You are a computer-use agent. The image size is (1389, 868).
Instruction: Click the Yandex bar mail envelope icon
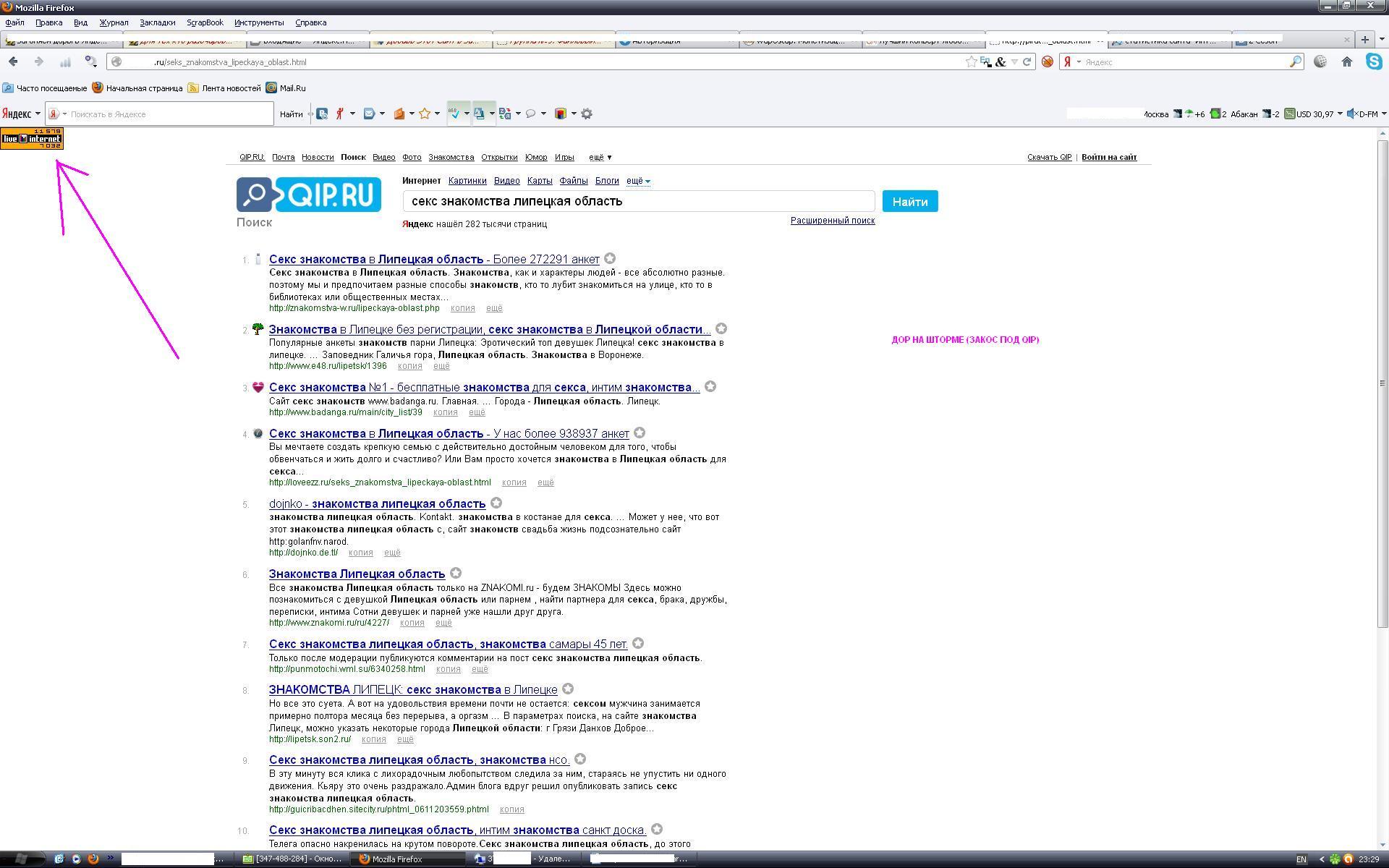(369, 114)
